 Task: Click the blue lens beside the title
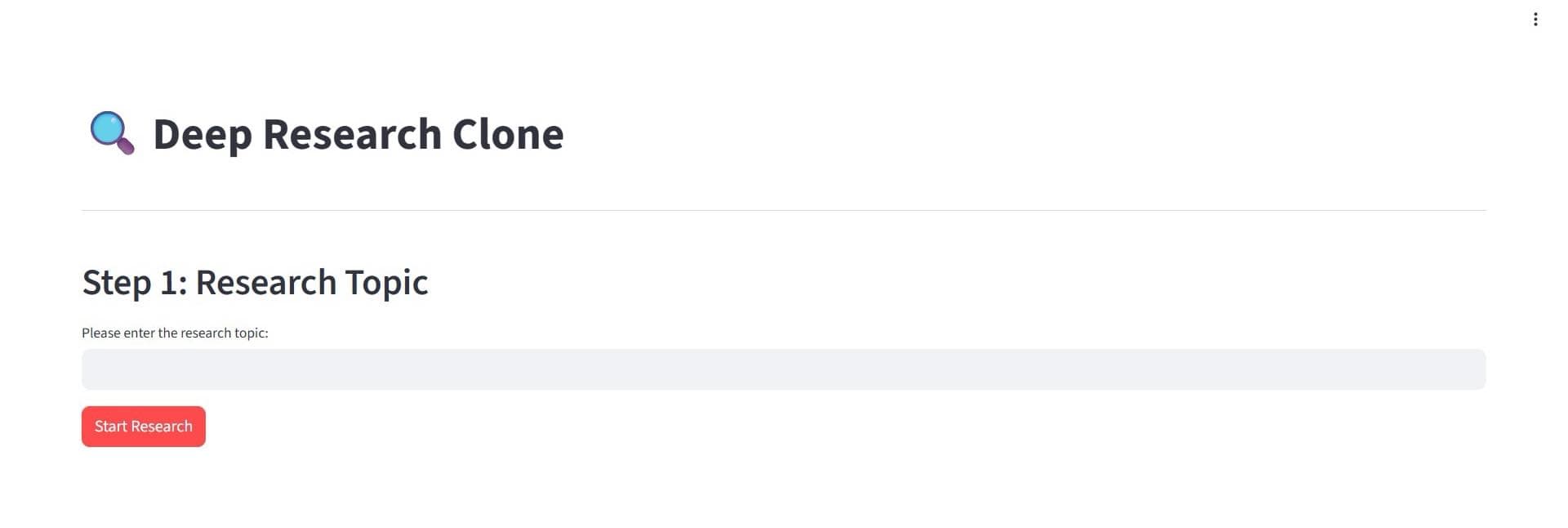(x=107, y=128)
